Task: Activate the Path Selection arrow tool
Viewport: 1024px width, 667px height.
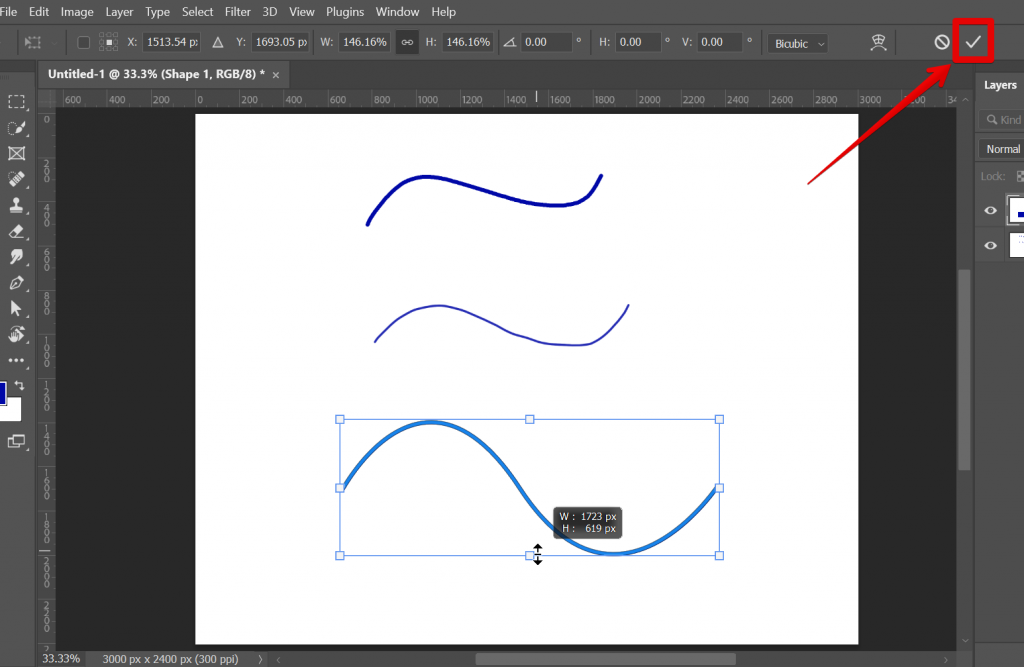Action: pyautogui.click(x=16, y=309)
